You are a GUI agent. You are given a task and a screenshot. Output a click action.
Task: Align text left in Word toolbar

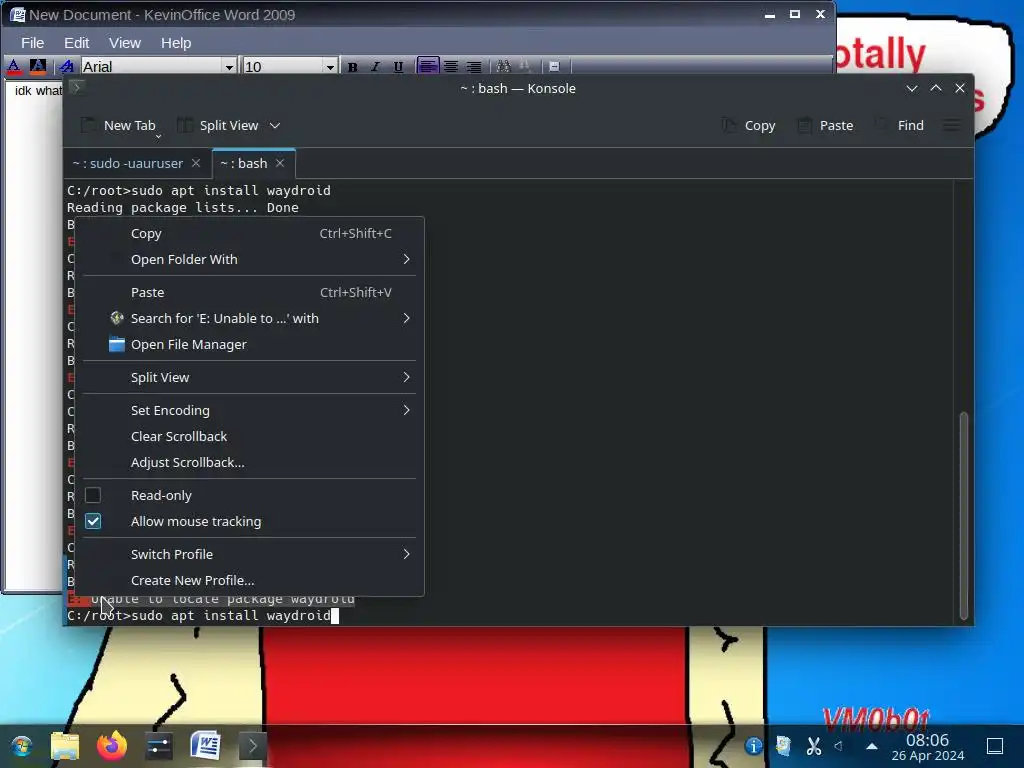pos(428,67)
